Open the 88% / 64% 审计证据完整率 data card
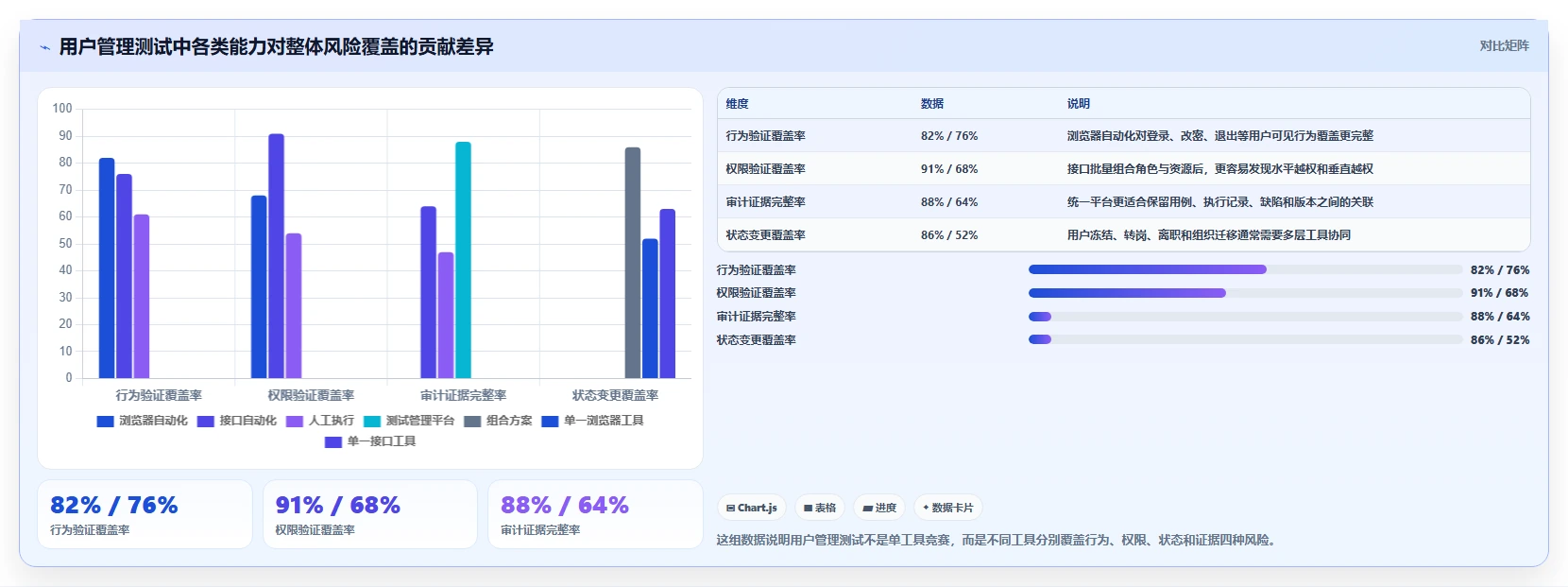Viewport: 1568px width, 587px height. [595, 514]
